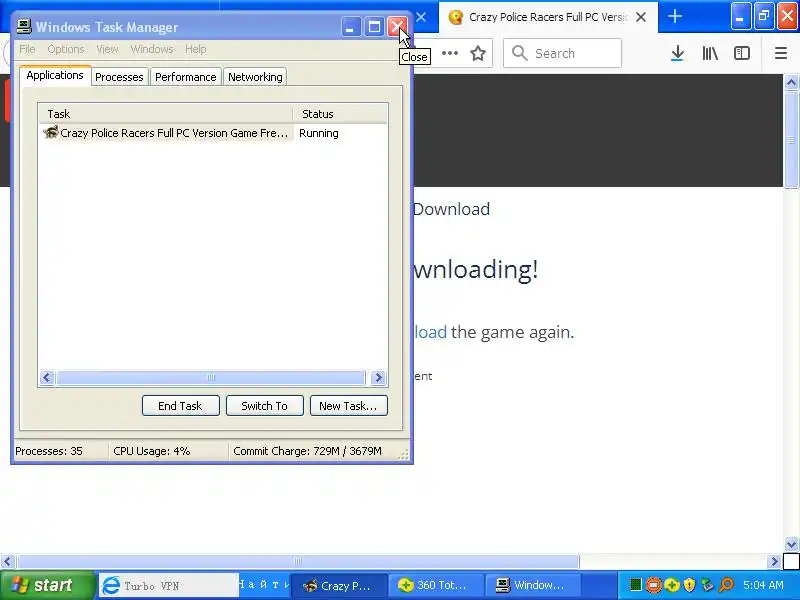Click the orange magnifier tray icon
Screen dimensions: 800x600
[726, 585]
